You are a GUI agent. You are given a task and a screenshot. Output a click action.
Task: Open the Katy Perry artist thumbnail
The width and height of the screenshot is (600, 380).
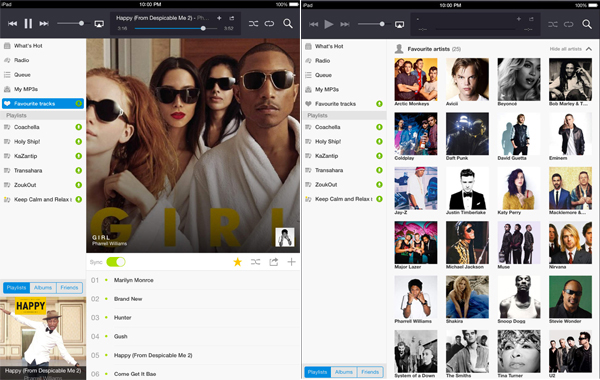click(519, 188)
